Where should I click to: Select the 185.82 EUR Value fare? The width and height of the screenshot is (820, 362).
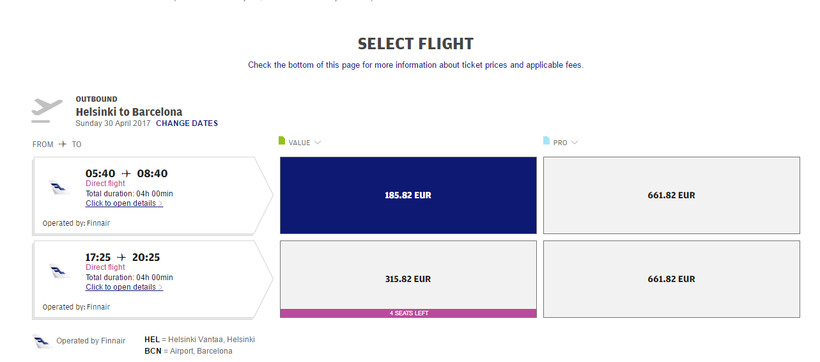(408, 195)
